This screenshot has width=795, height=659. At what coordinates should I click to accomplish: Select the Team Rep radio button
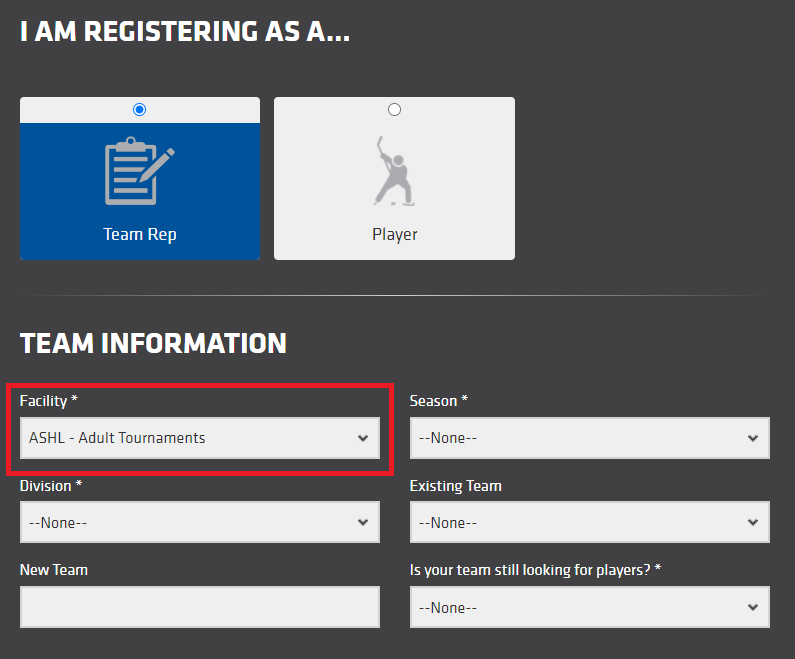point(139,109)
